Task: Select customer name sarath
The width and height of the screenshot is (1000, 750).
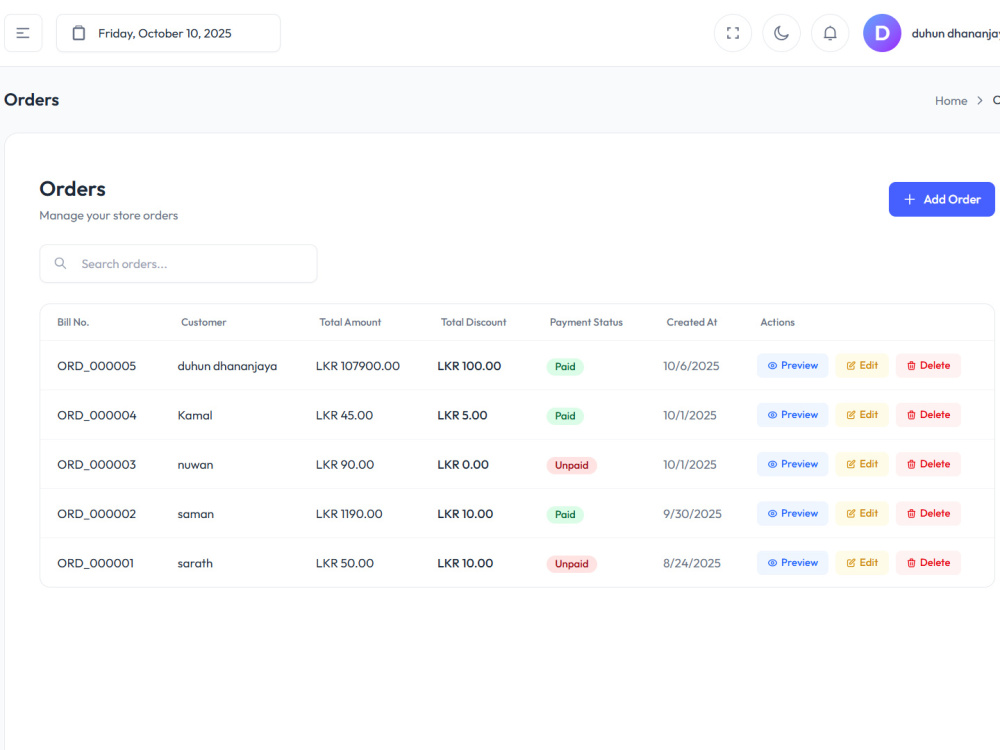Action: click(x=195, y=563)
